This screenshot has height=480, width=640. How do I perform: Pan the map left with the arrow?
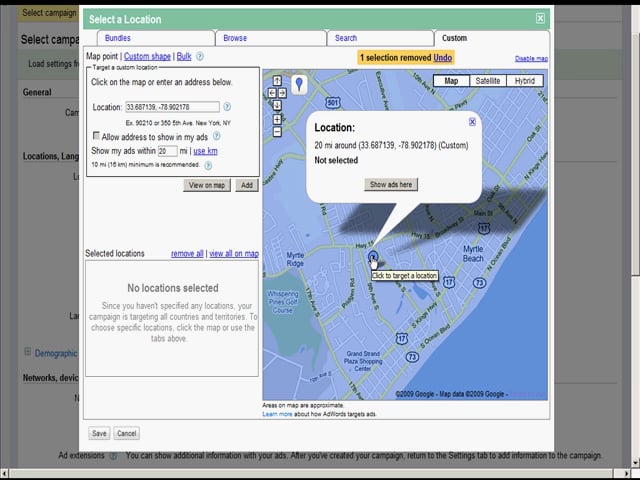[270, 93]
